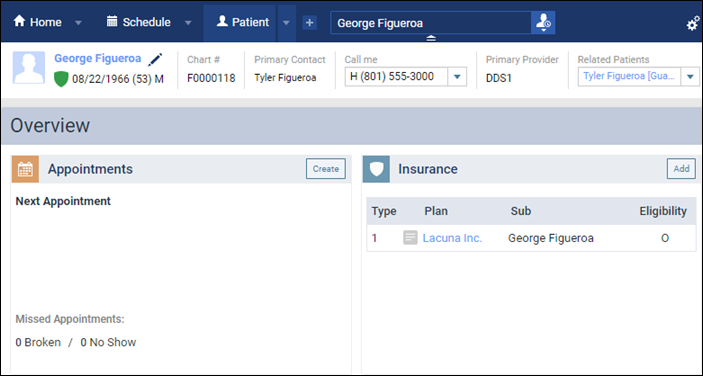
Task: Click the plus icon to add patient tab
Action: coord(309,22)
